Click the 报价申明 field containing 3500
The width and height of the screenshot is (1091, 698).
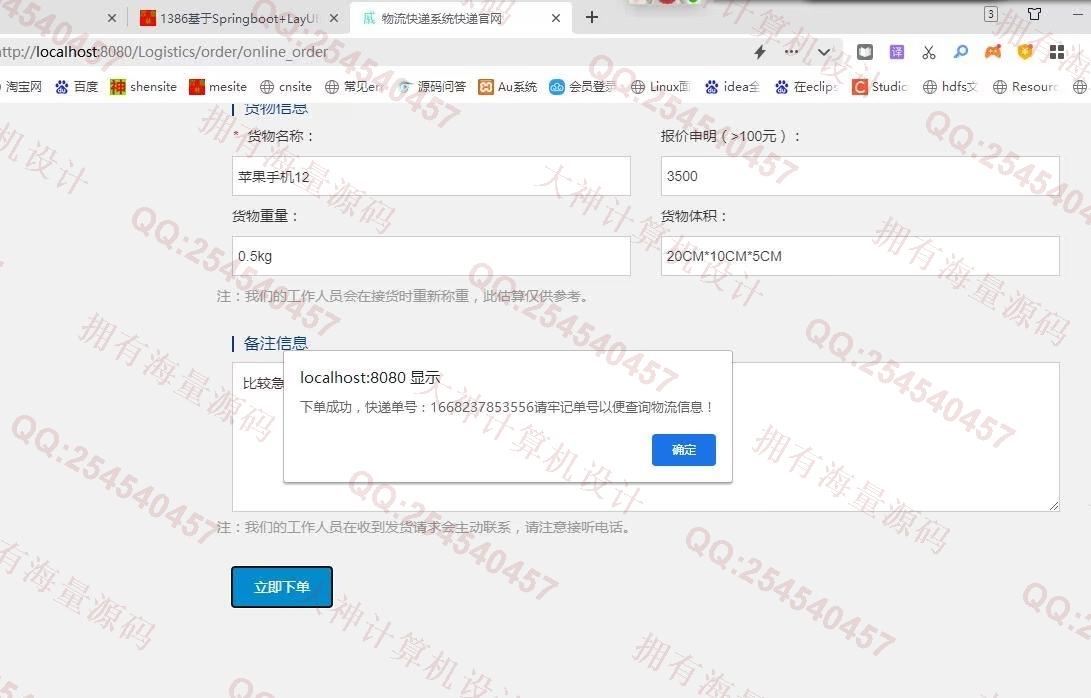[x=860, y=176]
